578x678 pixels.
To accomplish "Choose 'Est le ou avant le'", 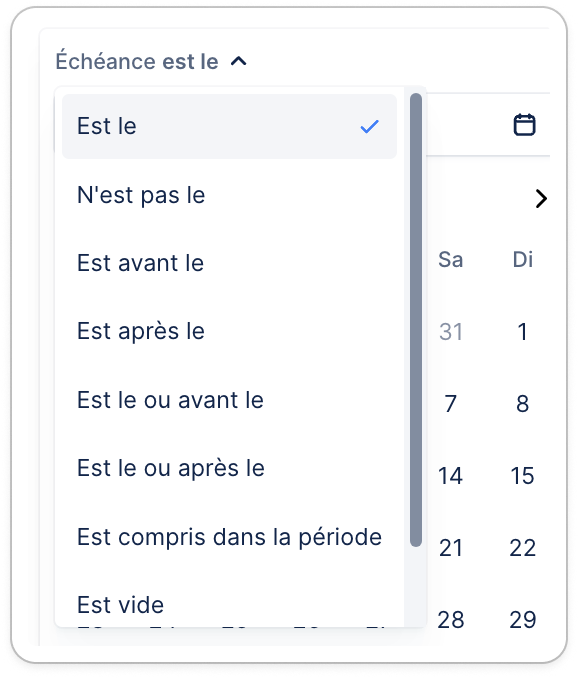I will point(229,400).
